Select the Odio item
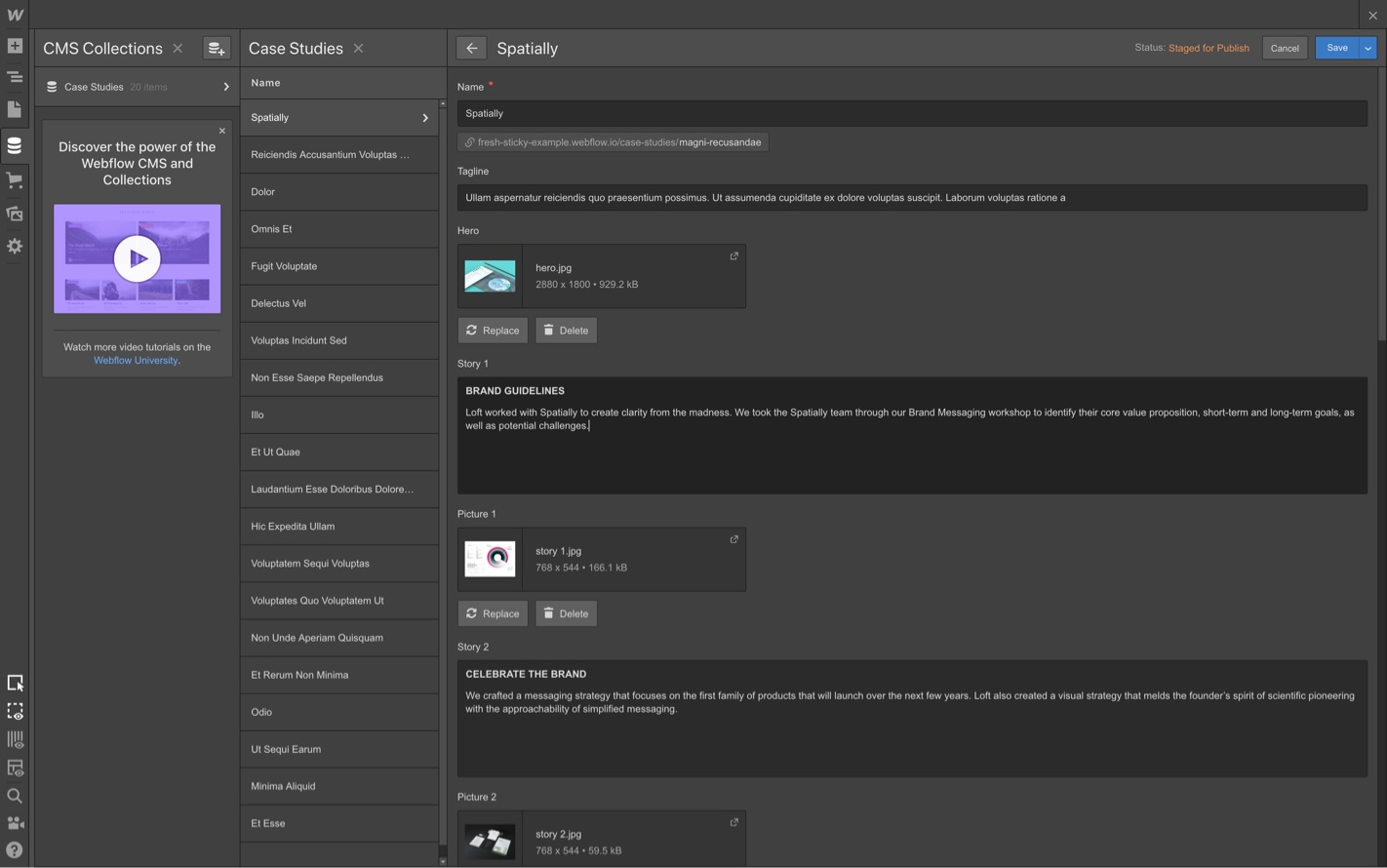1387x868 pixels. tap(339, 712)
